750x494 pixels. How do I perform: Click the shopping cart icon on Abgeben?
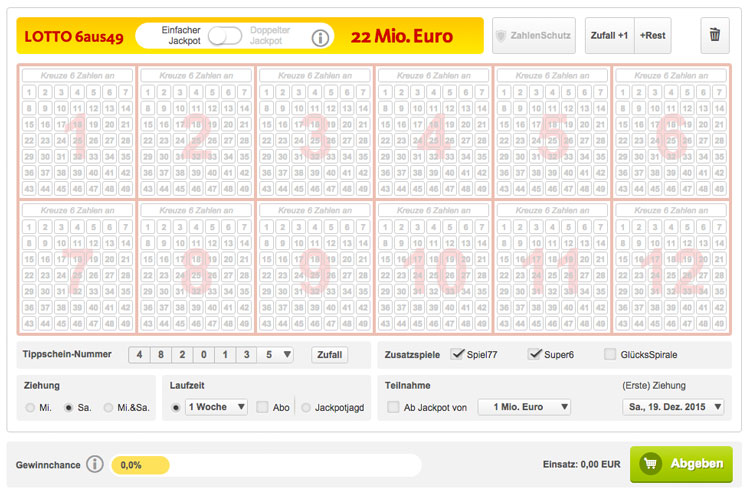tap(651, 463)
